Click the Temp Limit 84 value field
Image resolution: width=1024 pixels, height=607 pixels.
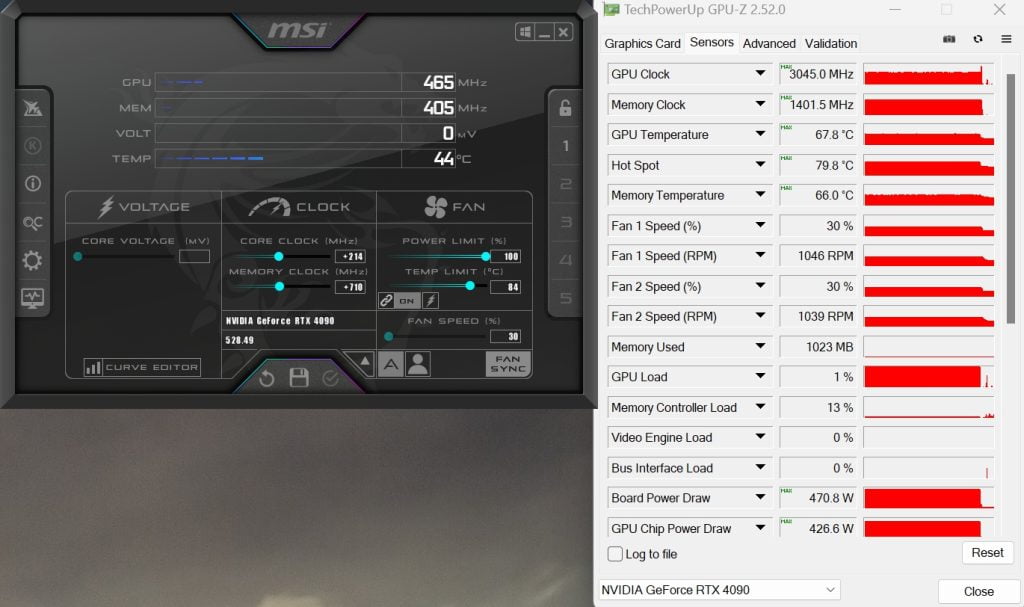(x=505, y=286)
